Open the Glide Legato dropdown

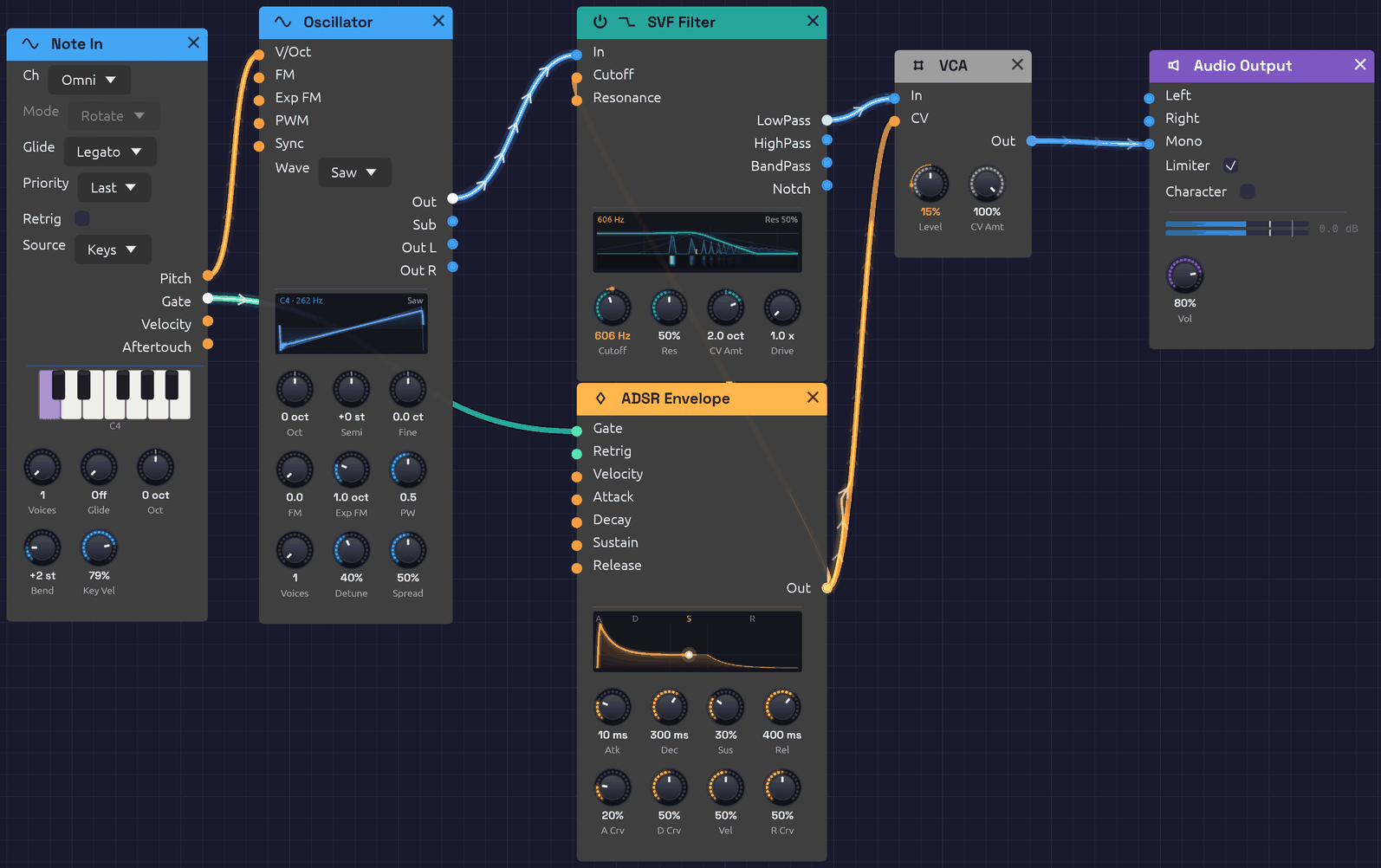coord(109,152)
